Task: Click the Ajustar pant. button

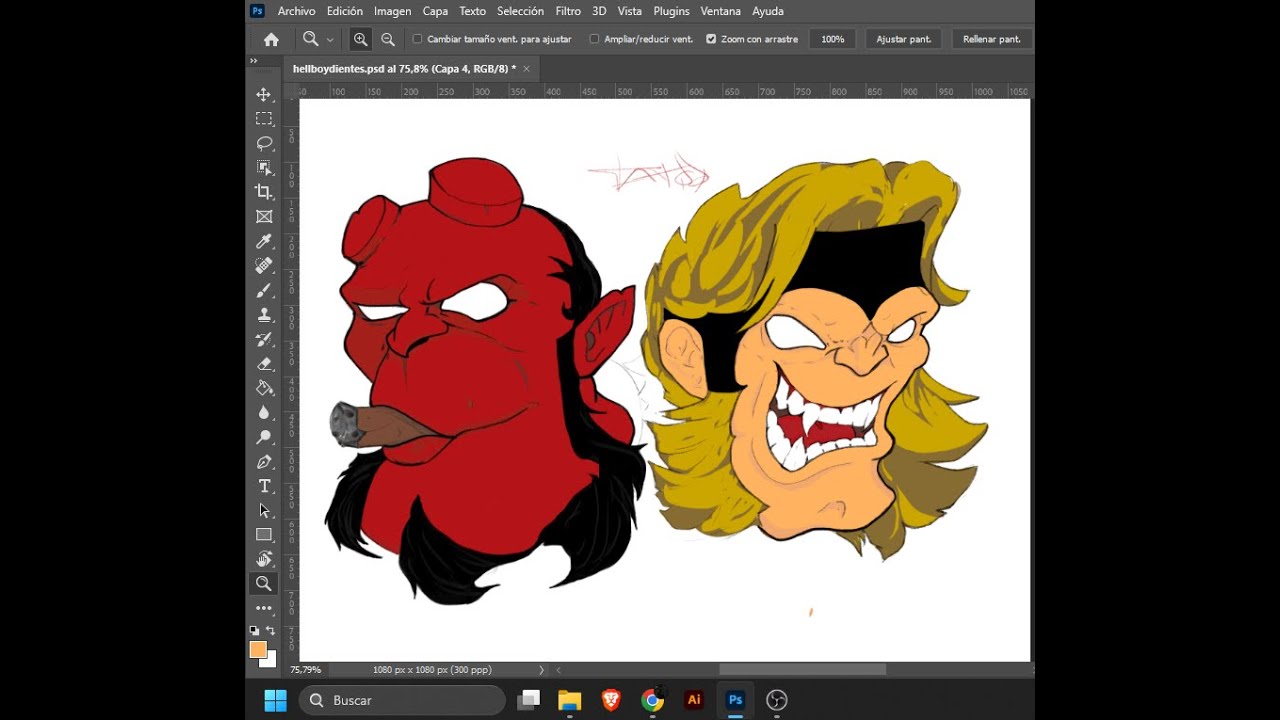Action: 904,39
